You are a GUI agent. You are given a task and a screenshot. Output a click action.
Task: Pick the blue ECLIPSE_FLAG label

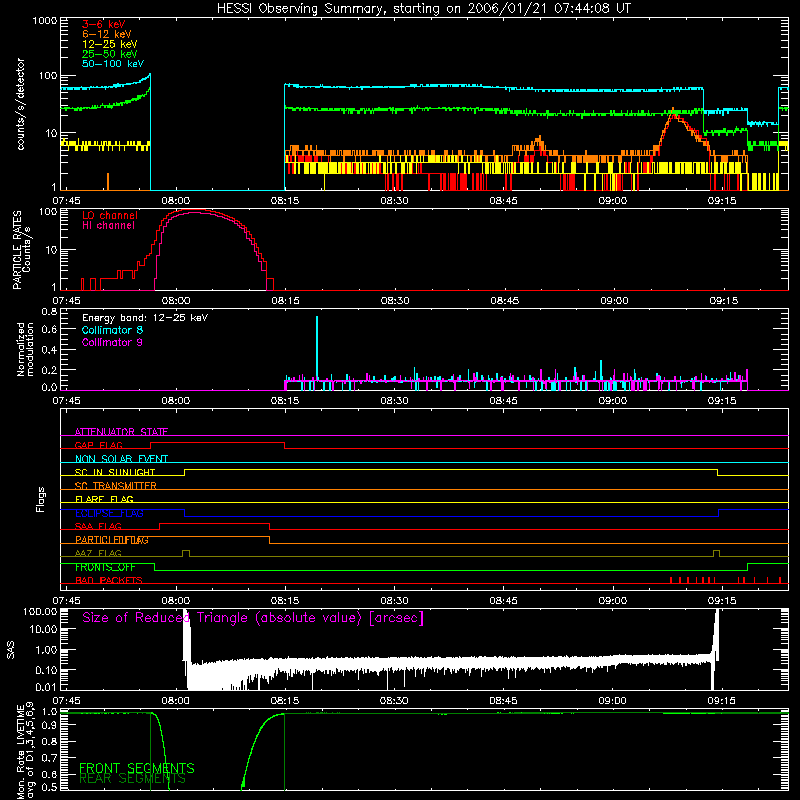(x=109, y=513)
